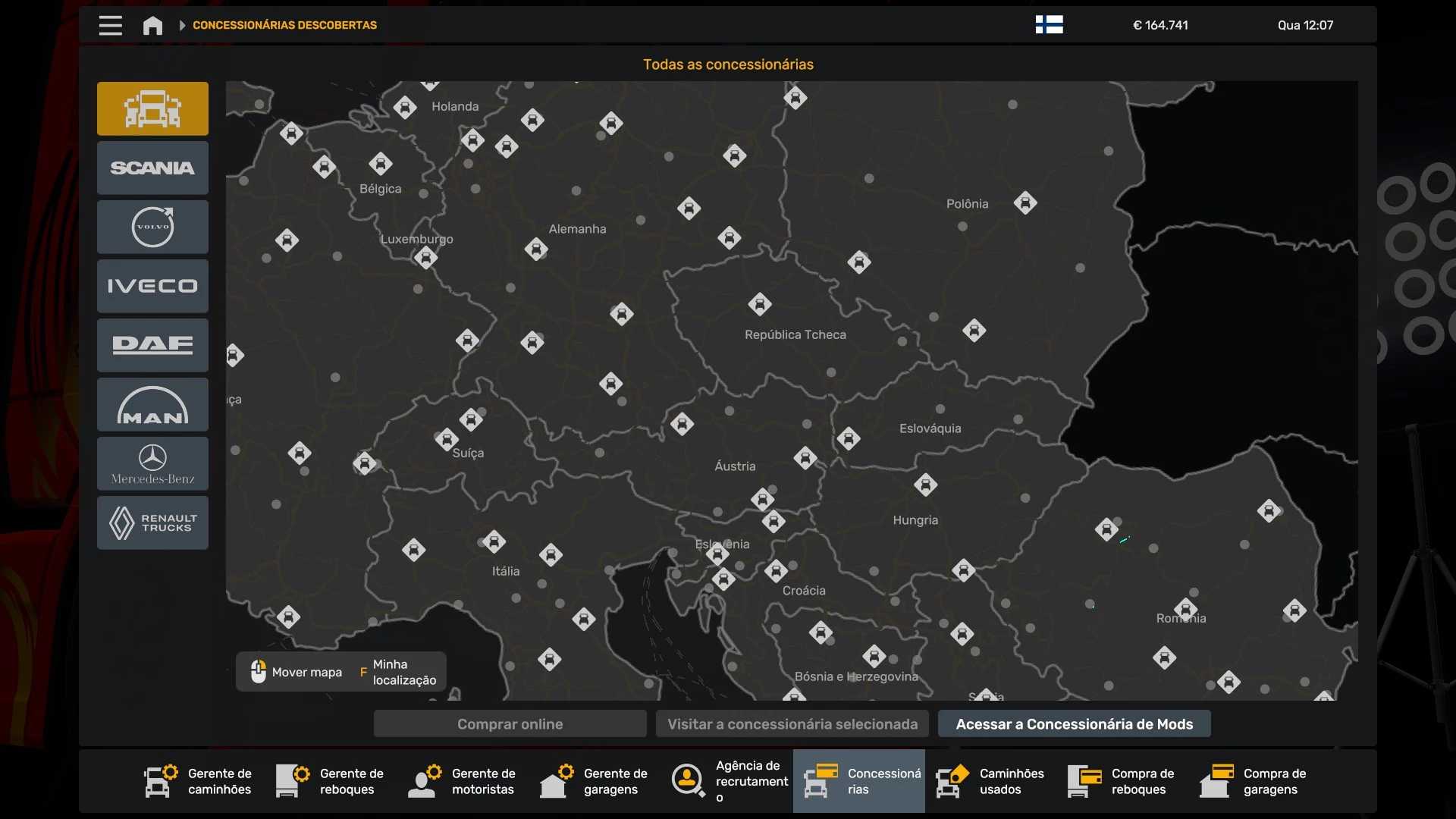This screenshot has width=1456, height=819.
Task: Open the hamburger main menu
Action: coord(110,25)
